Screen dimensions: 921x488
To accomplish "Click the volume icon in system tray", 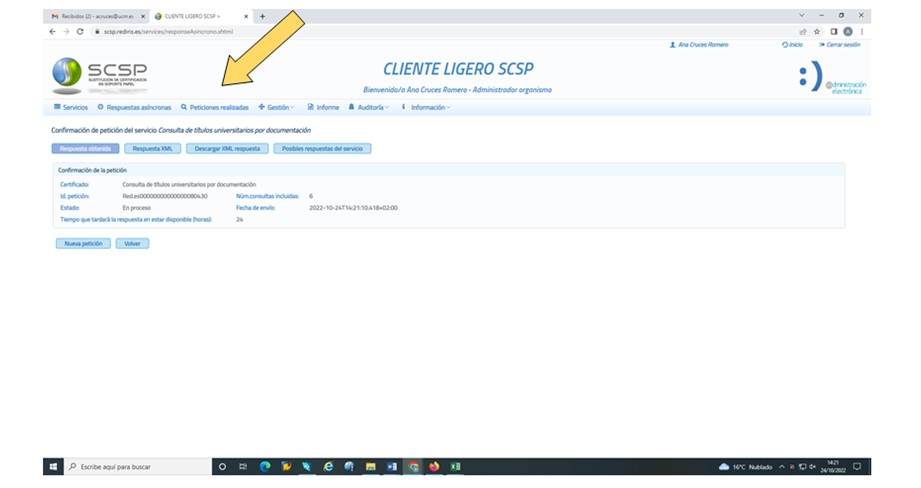I will pyautogui.click(x=813, y=467).
